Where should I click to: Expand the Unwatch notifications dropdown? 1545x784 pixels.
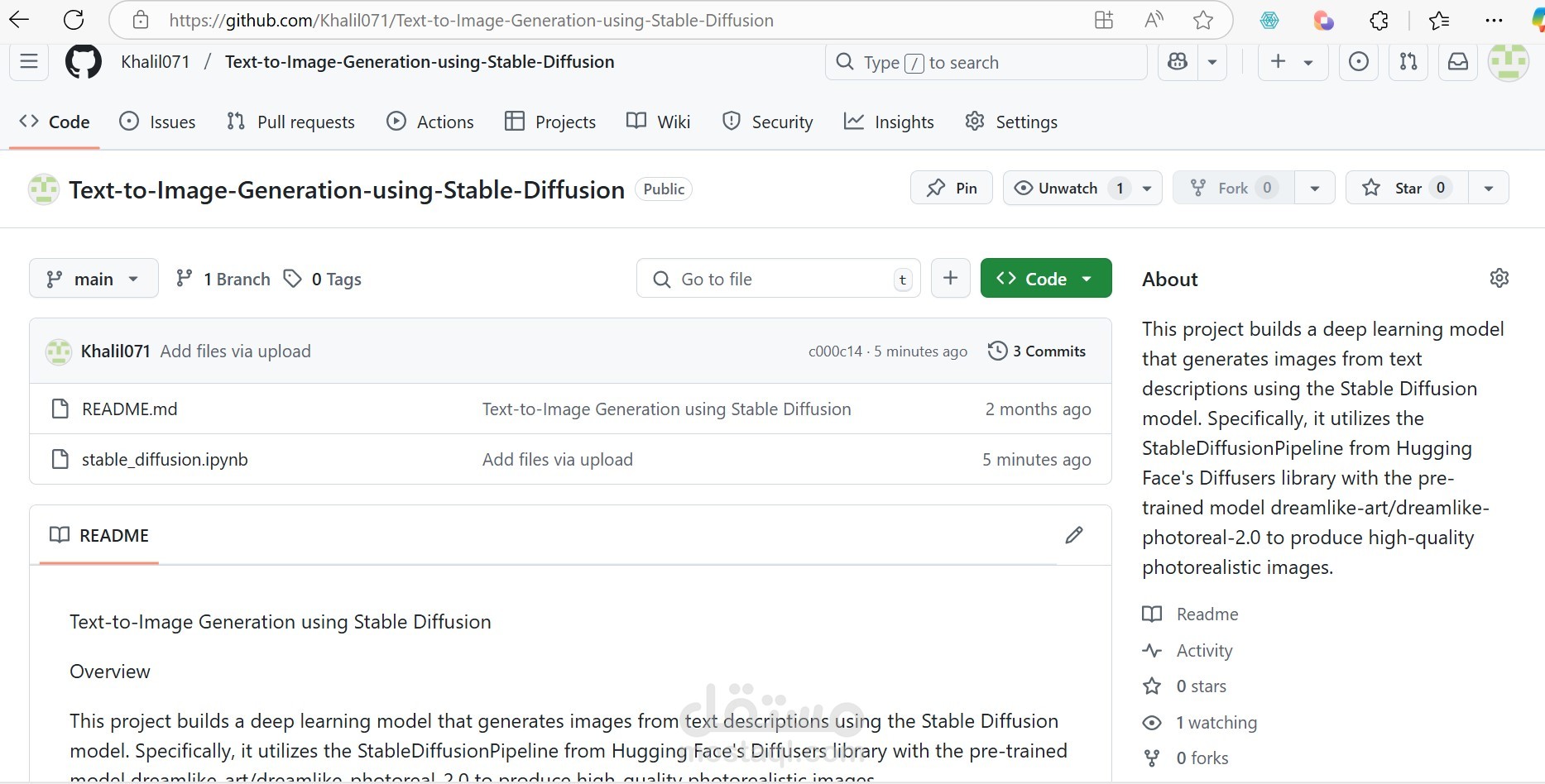1147,189
